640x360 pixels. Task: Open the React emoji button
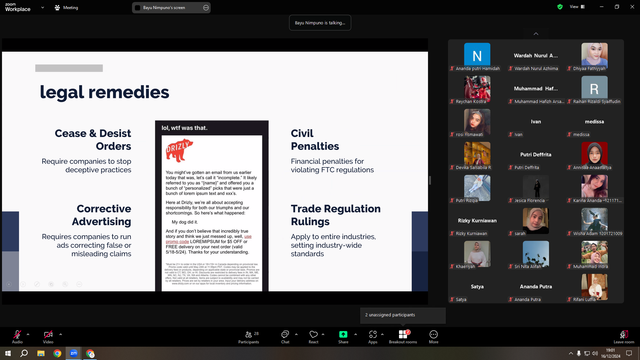[x=313, y=336]
